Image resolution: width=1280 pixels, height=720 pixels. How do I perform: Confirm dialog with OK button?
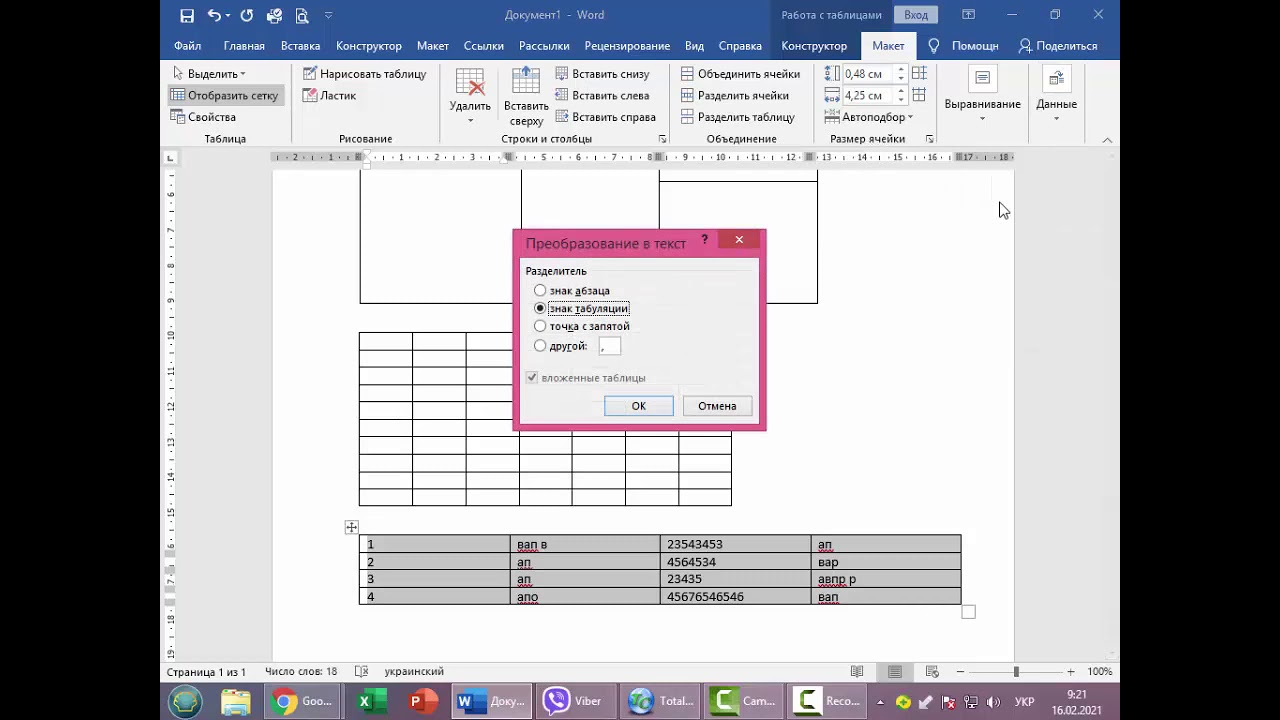point(638,406)
